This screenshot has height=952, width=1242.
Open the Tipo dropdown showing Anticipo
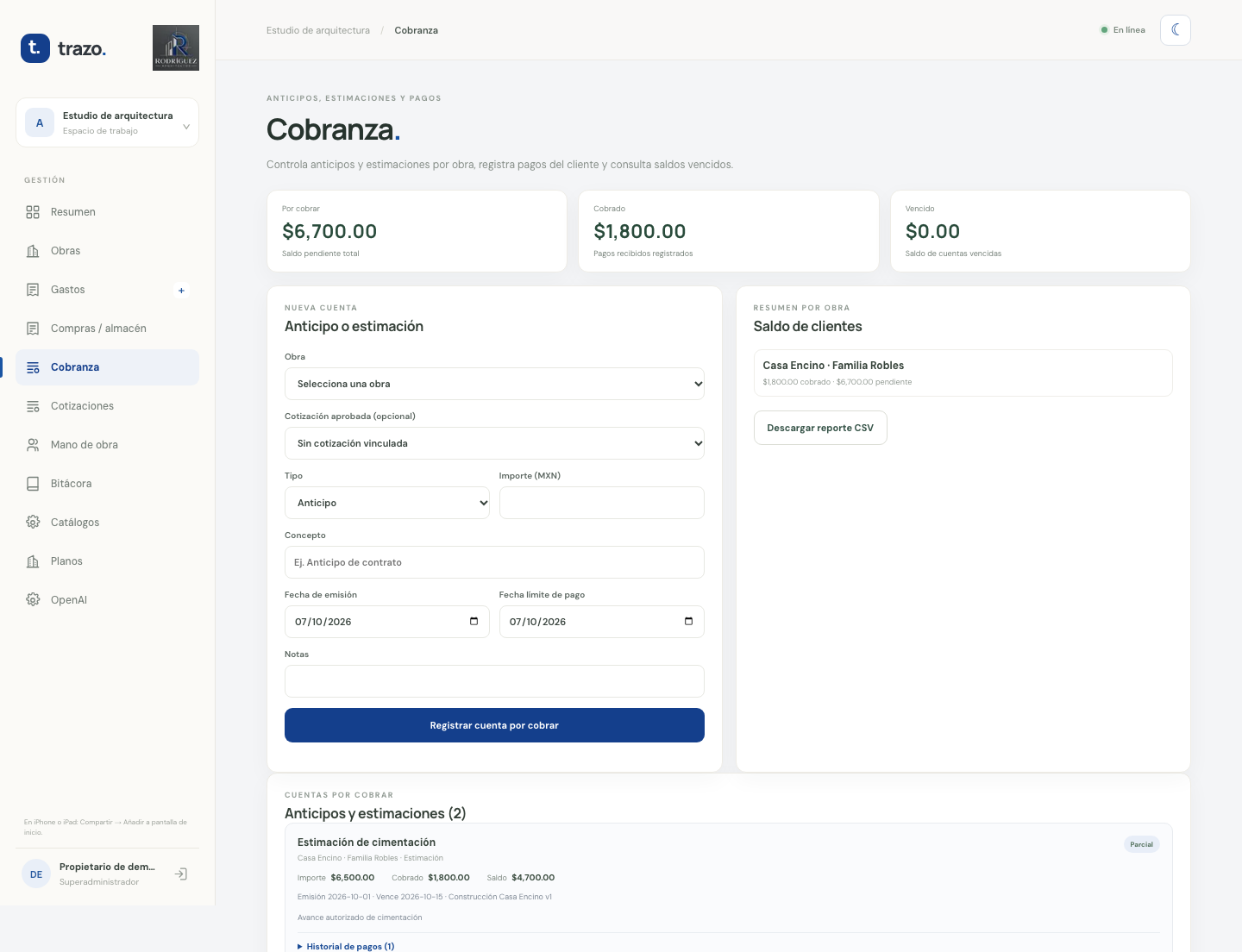point(387,503)
